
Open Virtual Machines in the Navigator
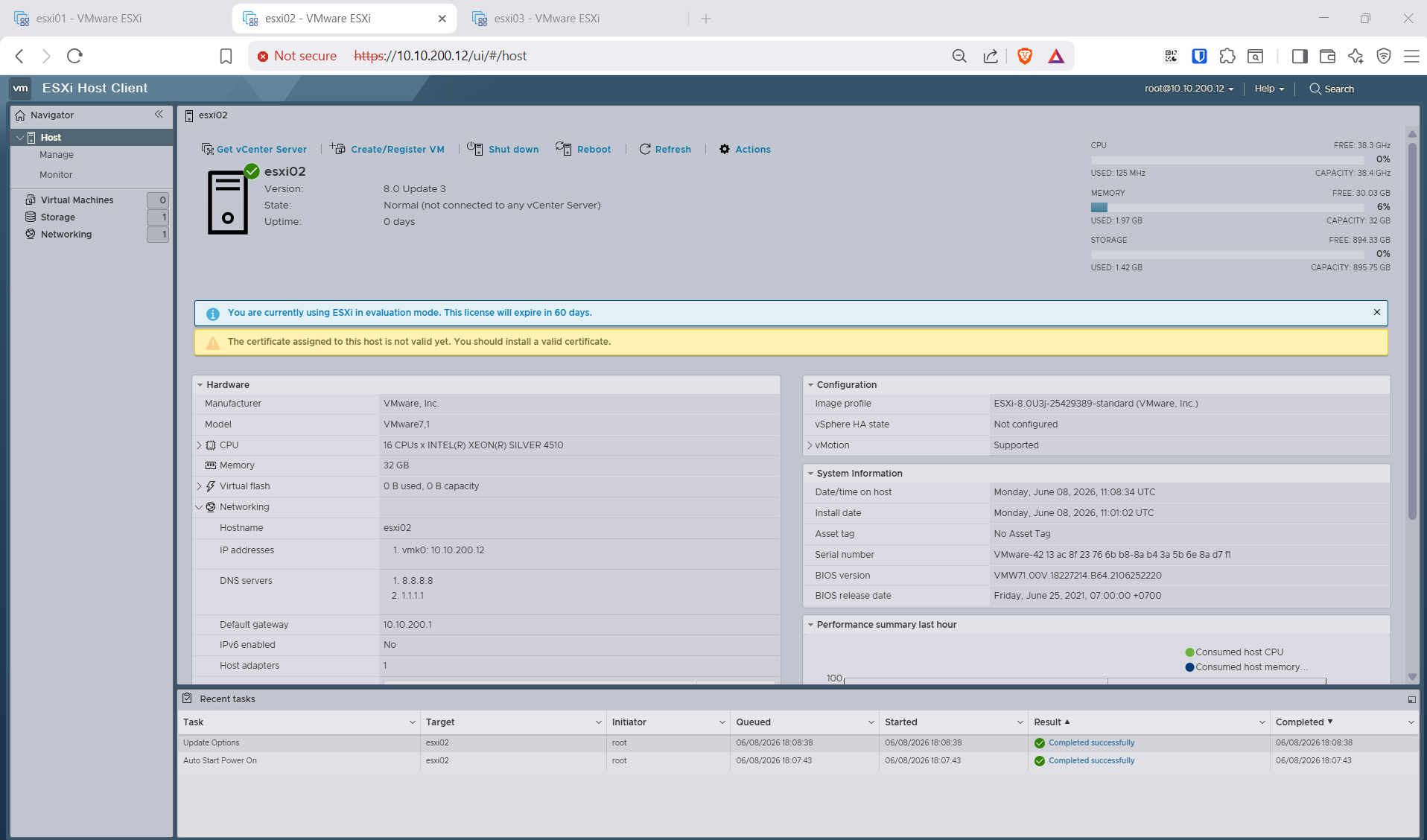77,200
